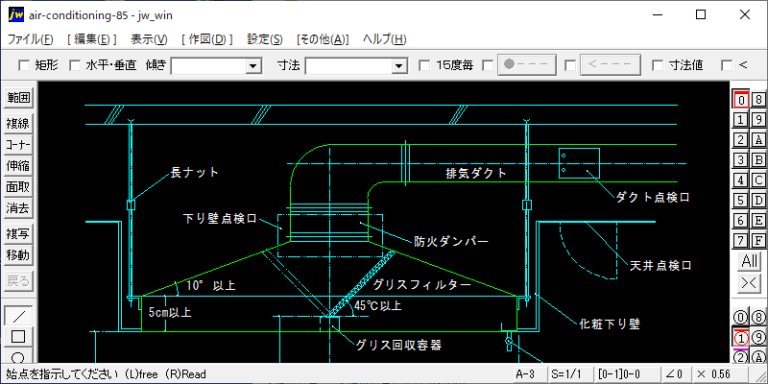The width and height of the screenshot is (768, 384).
Task: Select layer E button
Action: tap(758, 220)
